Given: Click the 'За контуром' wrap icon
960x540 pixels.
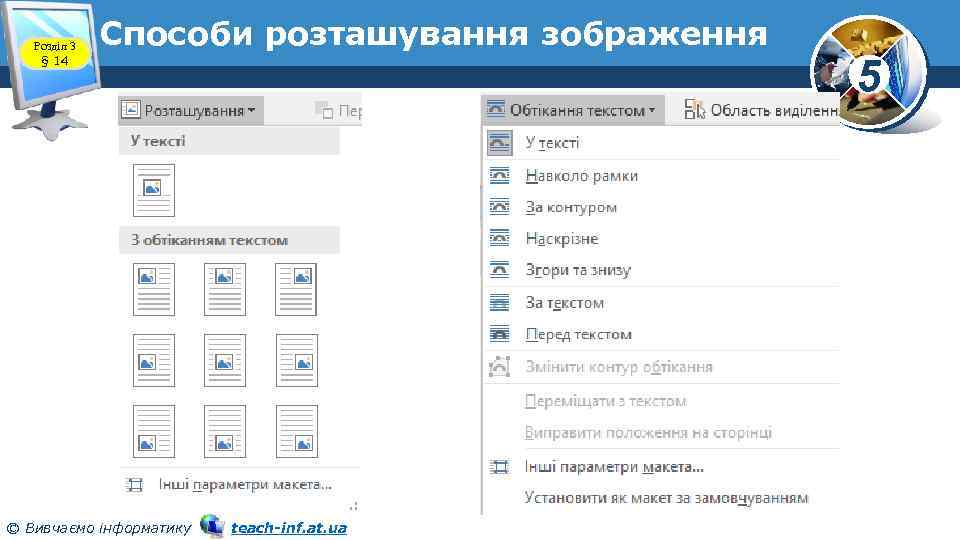Looking at the screenshot, I should point(500,207).
